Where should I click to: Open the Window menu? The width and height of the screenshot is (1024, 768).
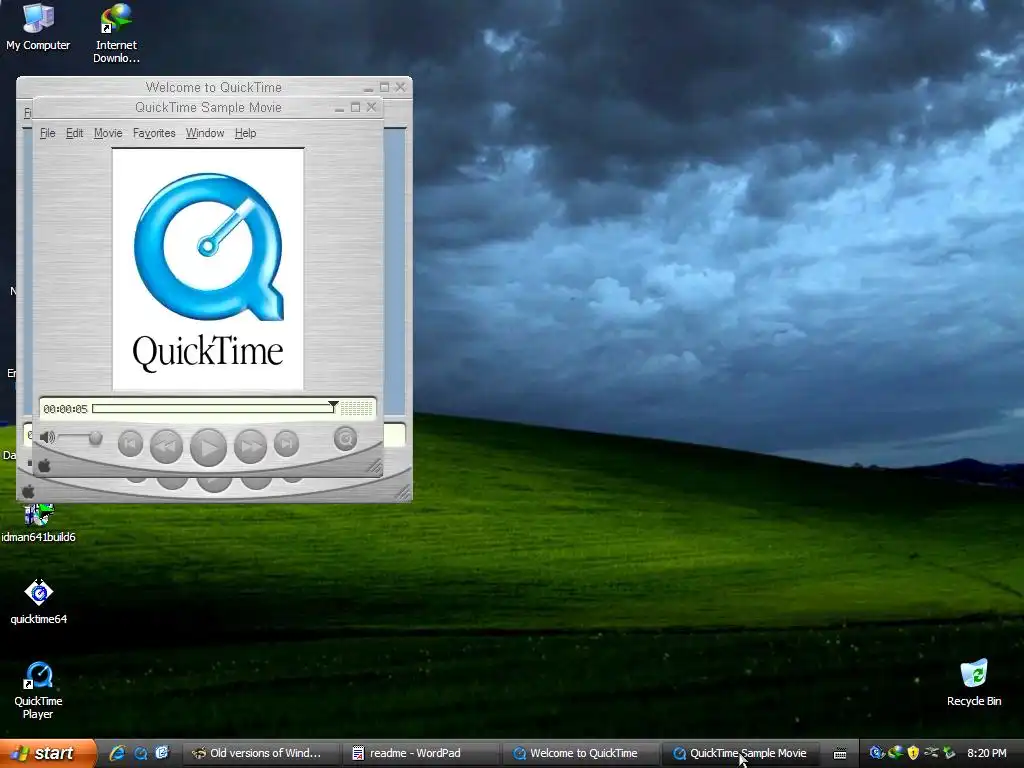205,133
